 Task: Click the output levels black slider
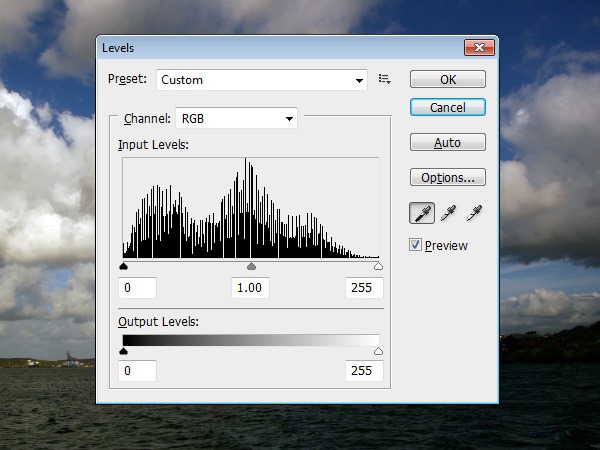[123, 351]
